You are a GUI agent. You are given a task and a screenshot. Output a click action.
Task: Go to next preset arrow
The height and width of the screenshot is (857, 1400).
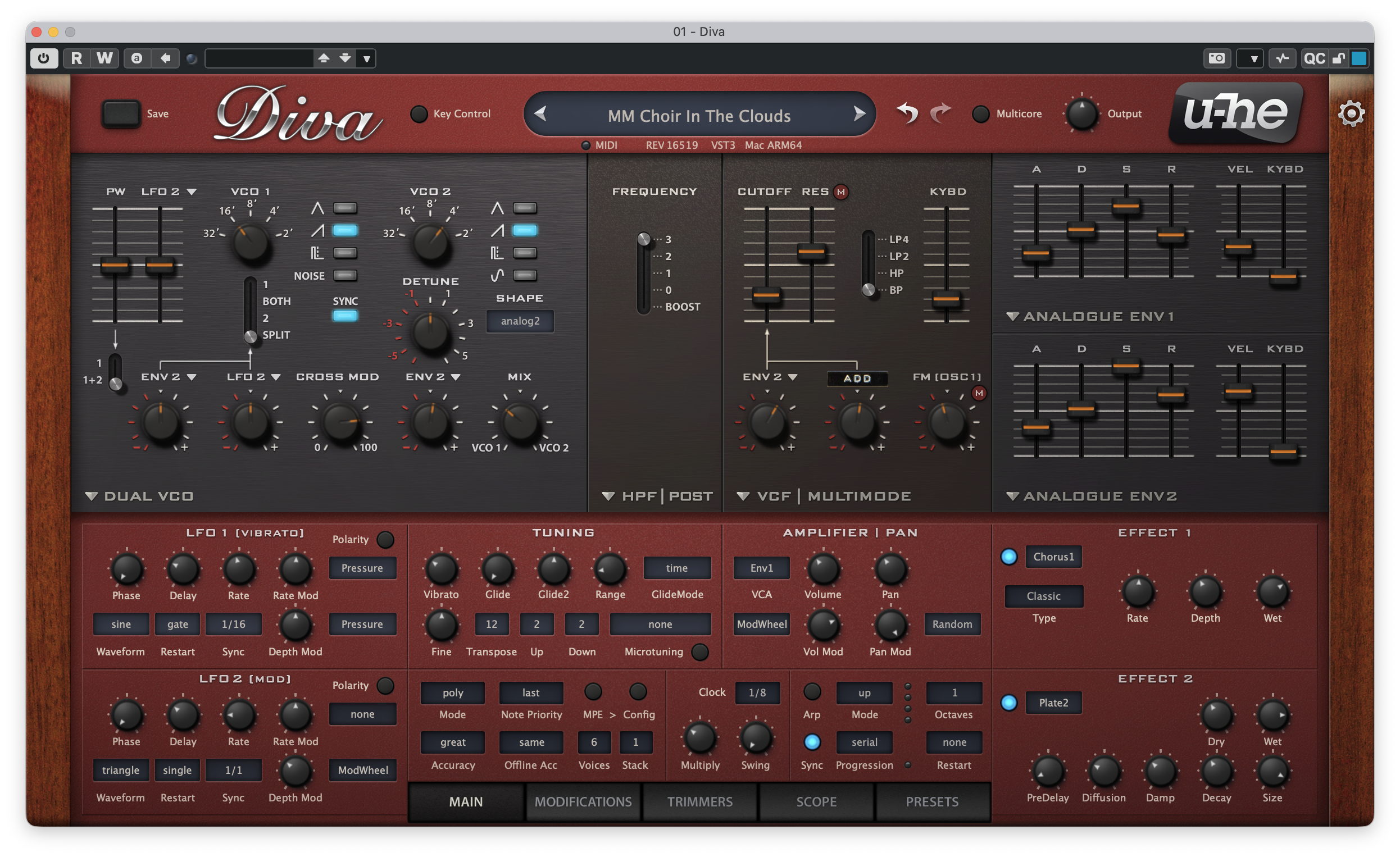pos(858,114)
